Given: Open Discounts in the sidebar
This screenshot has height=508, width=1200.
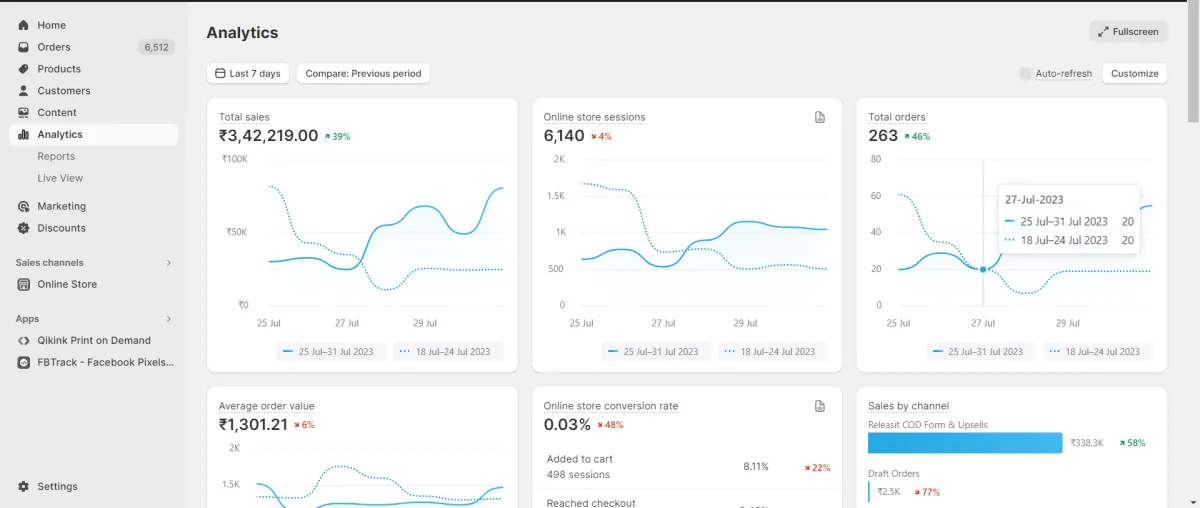Looking at the screenshot, I should point(93,228).
